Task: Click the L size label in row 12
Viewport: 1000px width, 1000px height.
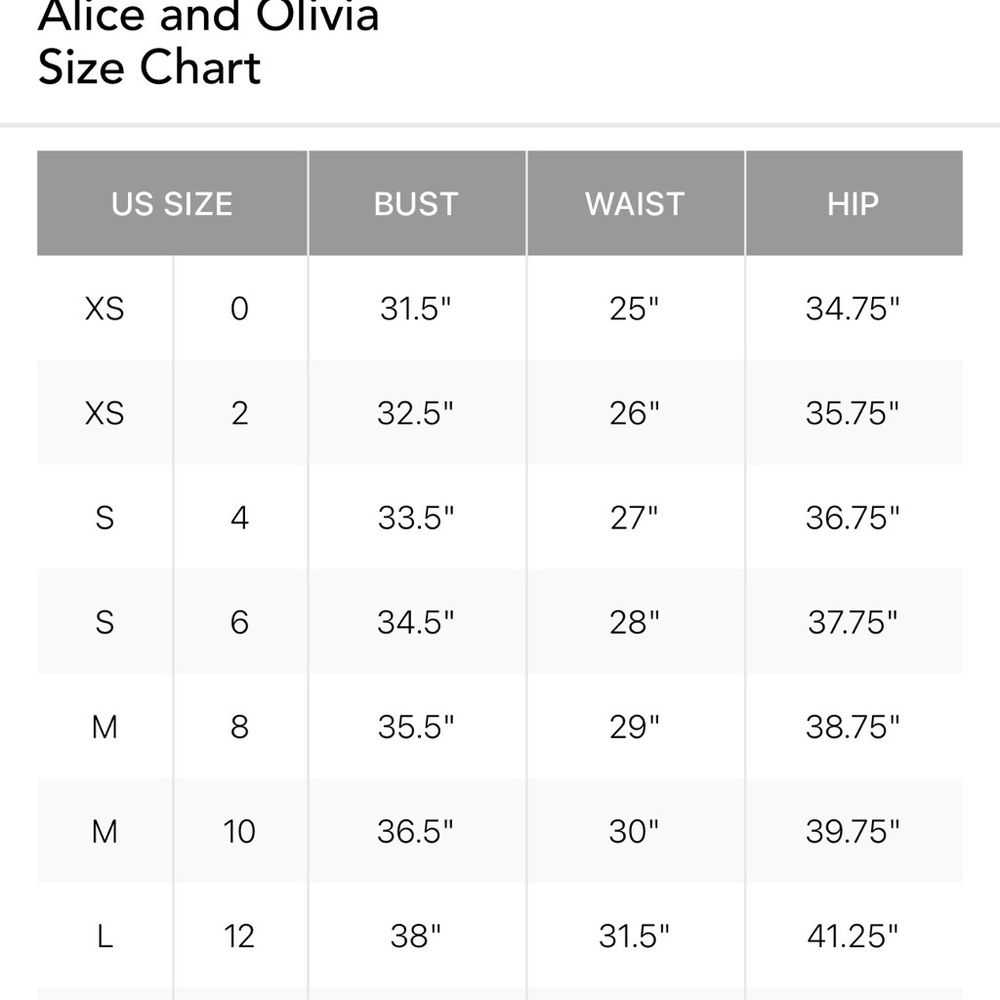Action: pyautogui.click(x=105, y=936)
